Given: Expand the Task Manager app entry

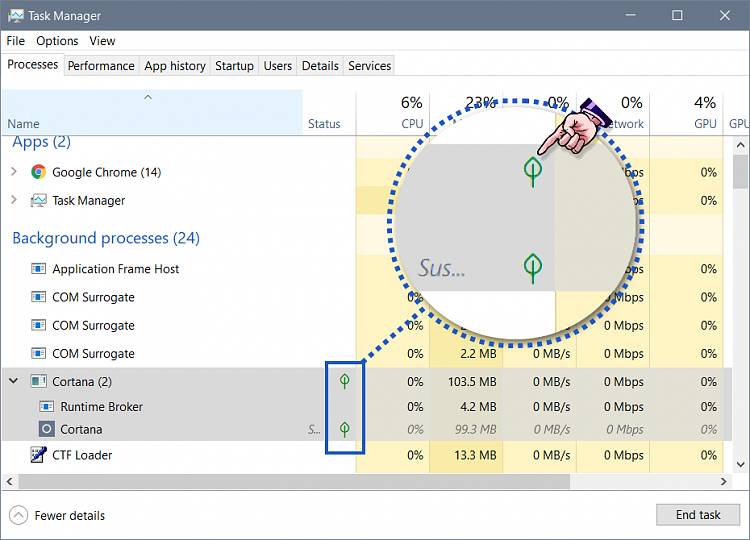Looking at the screenshot, I should coord(14,200).
